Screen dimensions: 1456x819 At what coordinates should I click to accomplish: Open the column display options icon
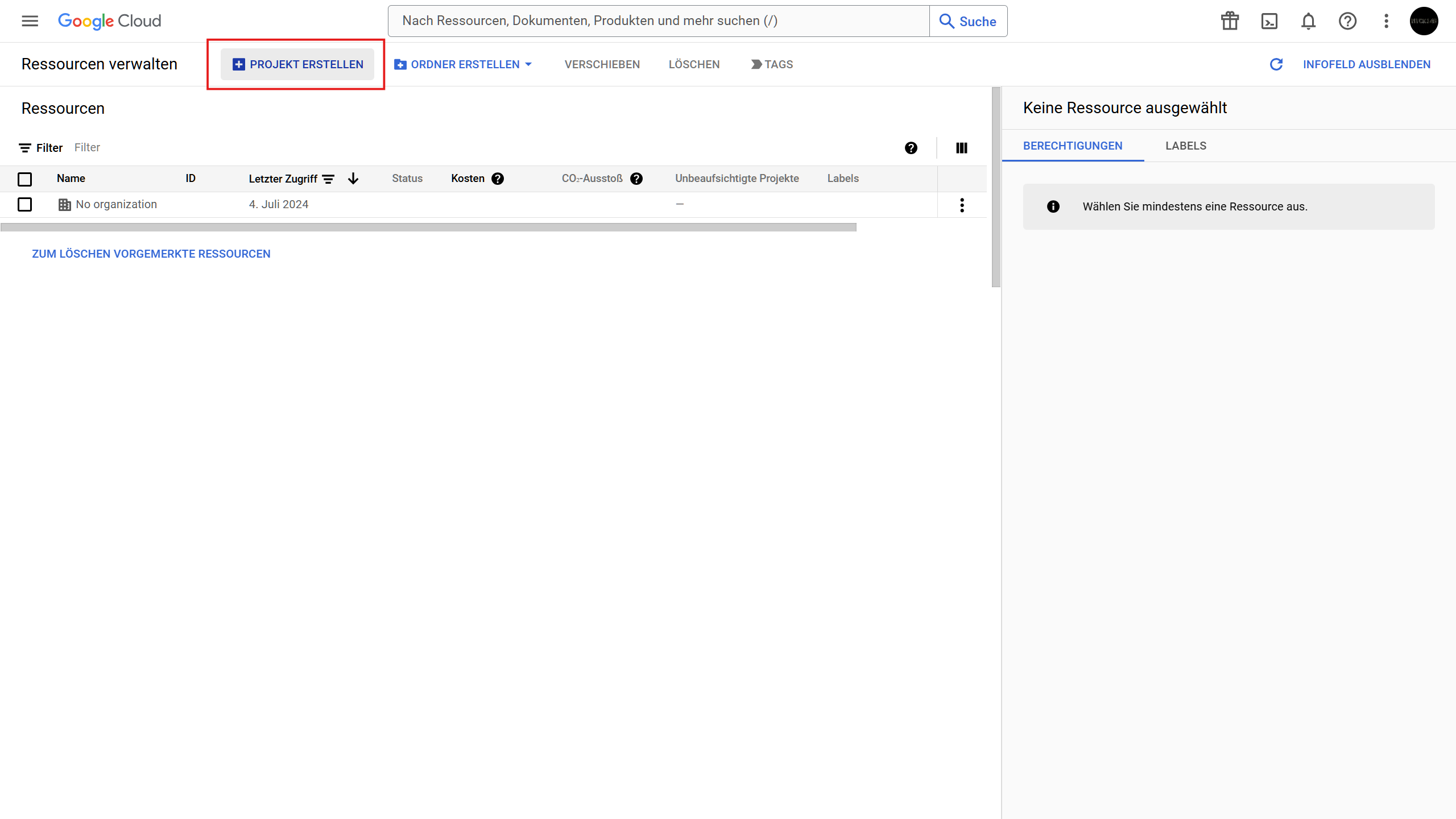click(961, 148)
